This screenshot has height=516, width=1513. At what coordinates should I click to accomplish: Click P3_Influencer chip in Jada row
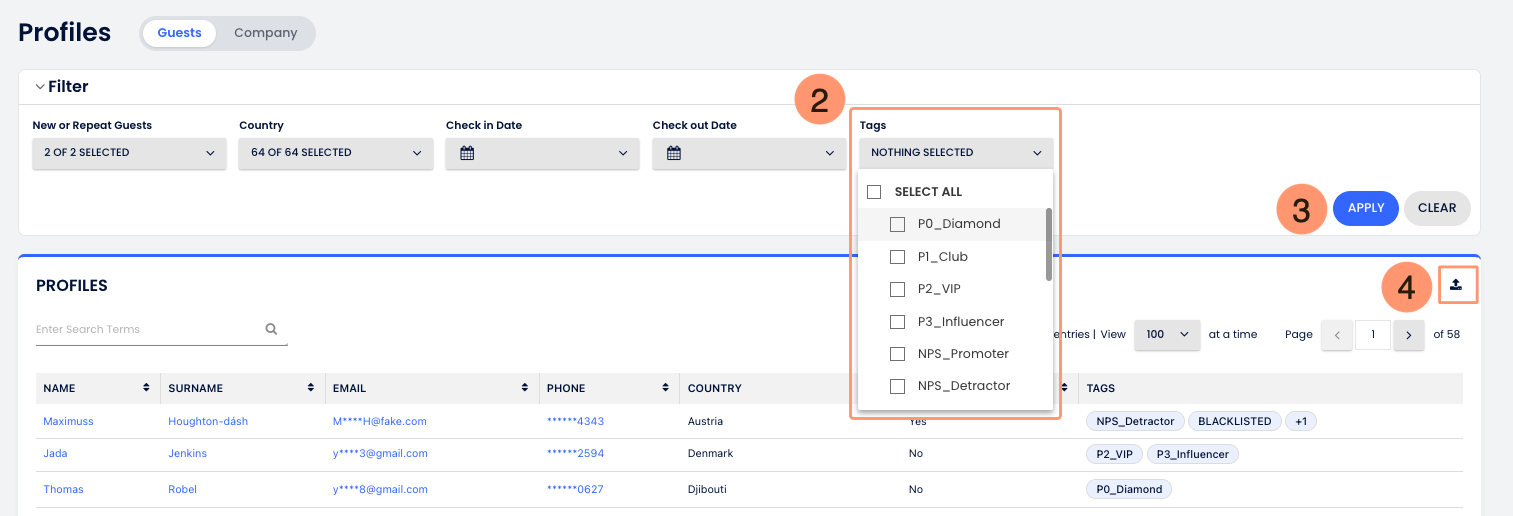click(1193, 454)
